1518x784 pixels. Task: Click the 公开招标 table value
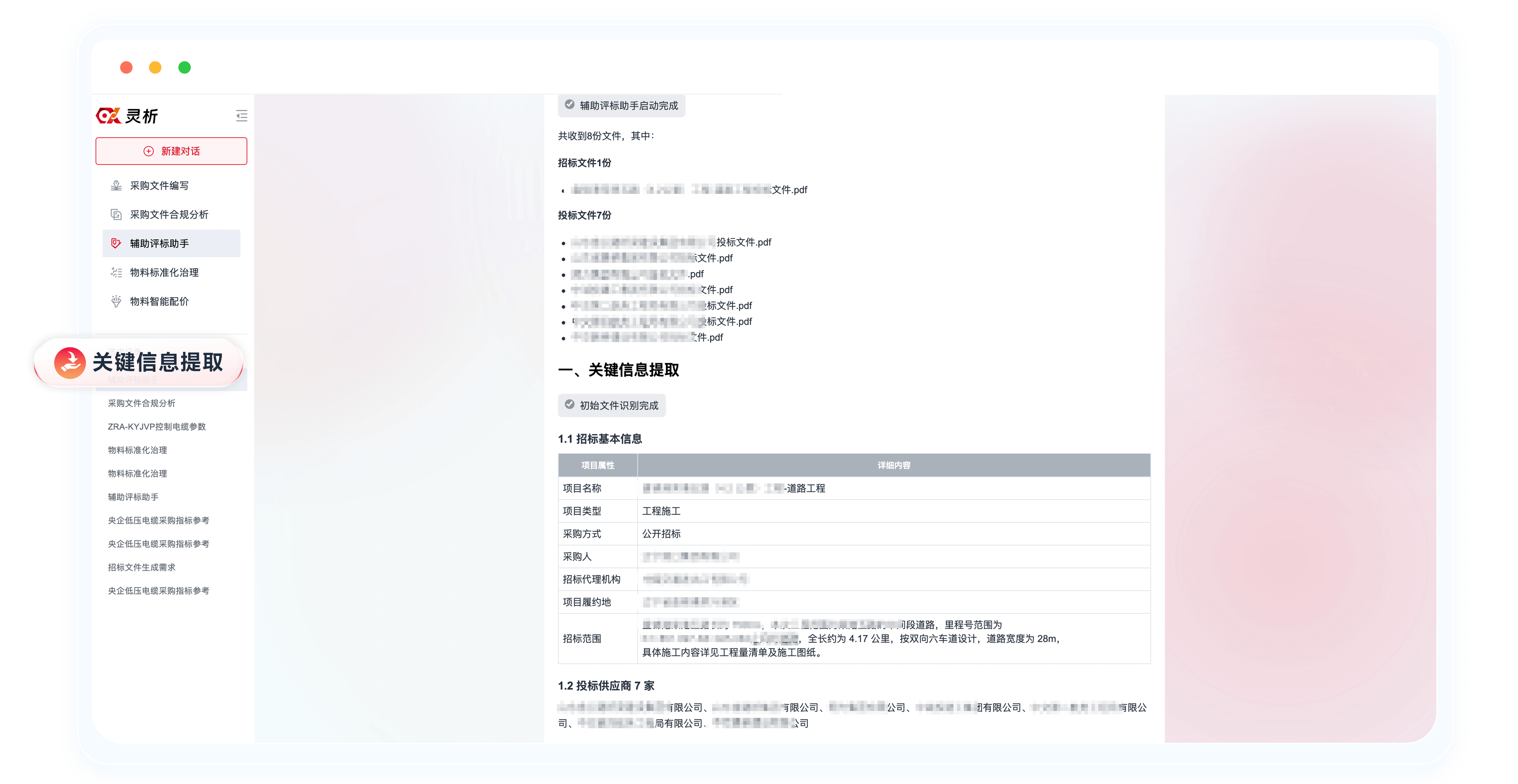tap(661, 534)
